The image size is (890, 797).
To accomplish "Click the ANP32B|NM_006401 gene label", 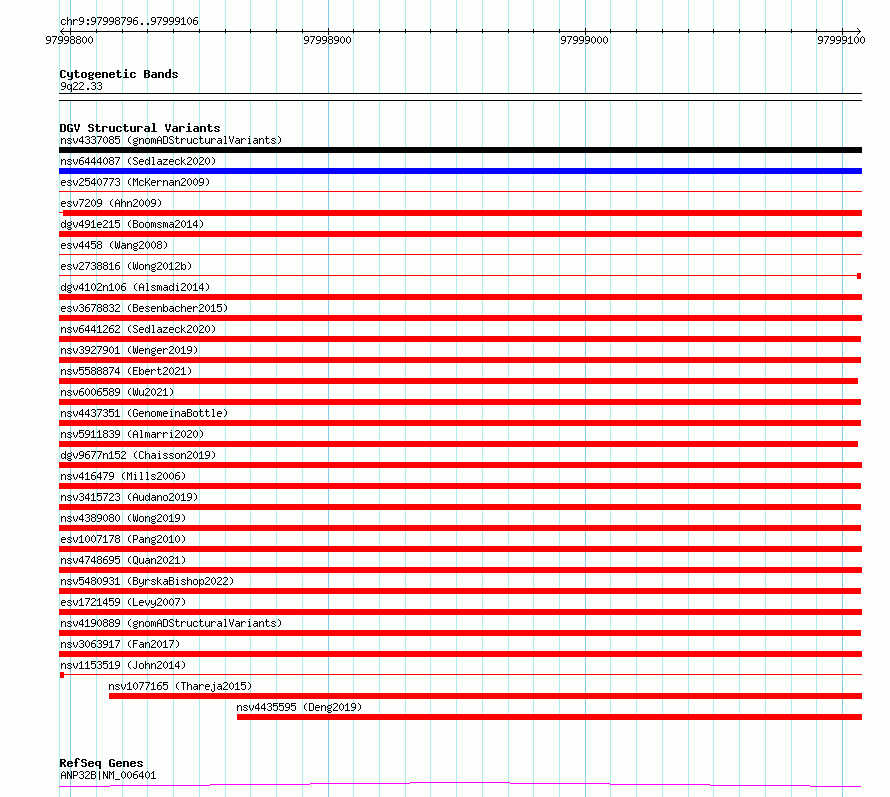I will 108,775.
